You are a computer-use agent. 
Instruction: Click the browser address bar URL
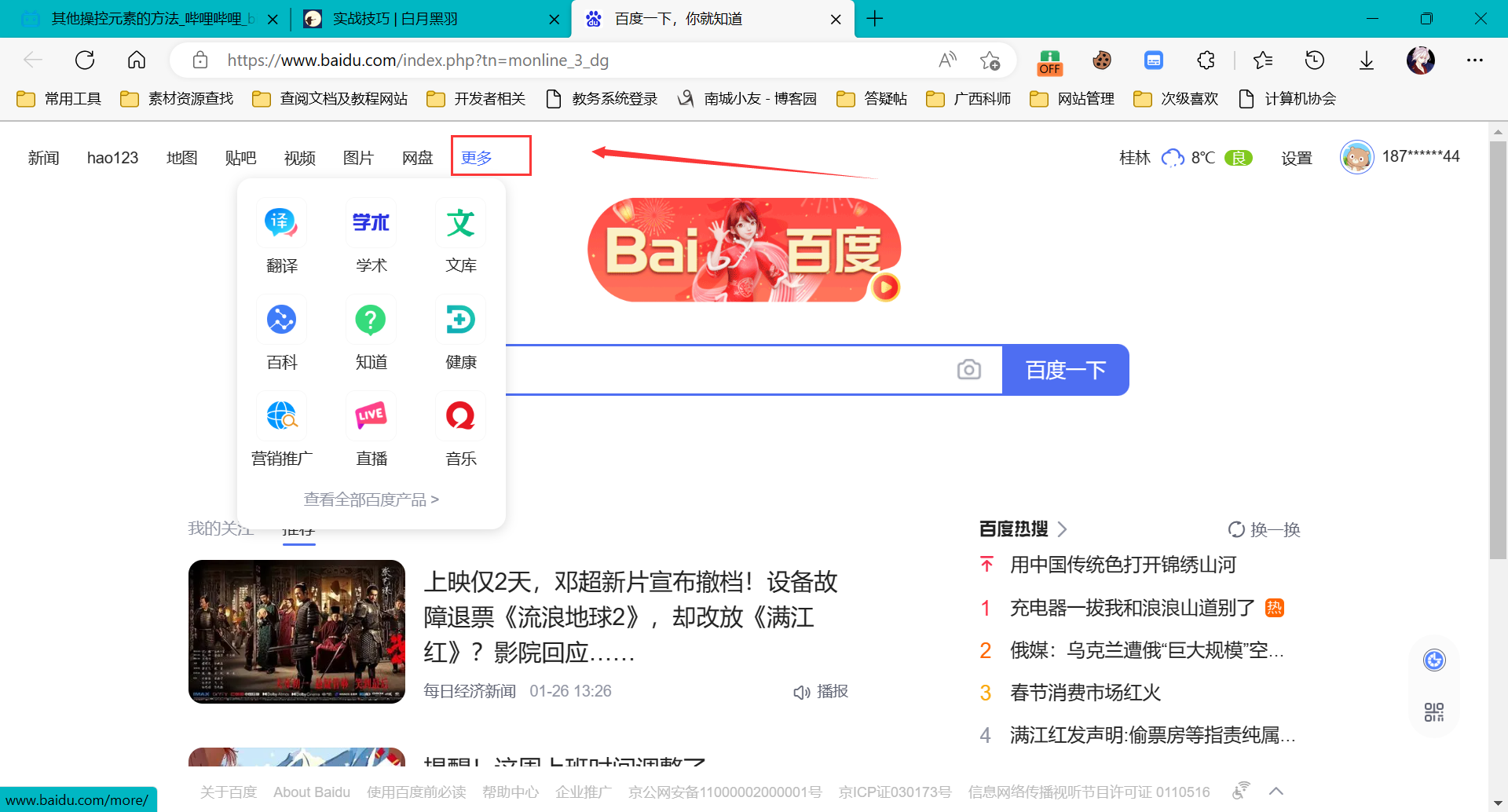[x=418, y=60]
